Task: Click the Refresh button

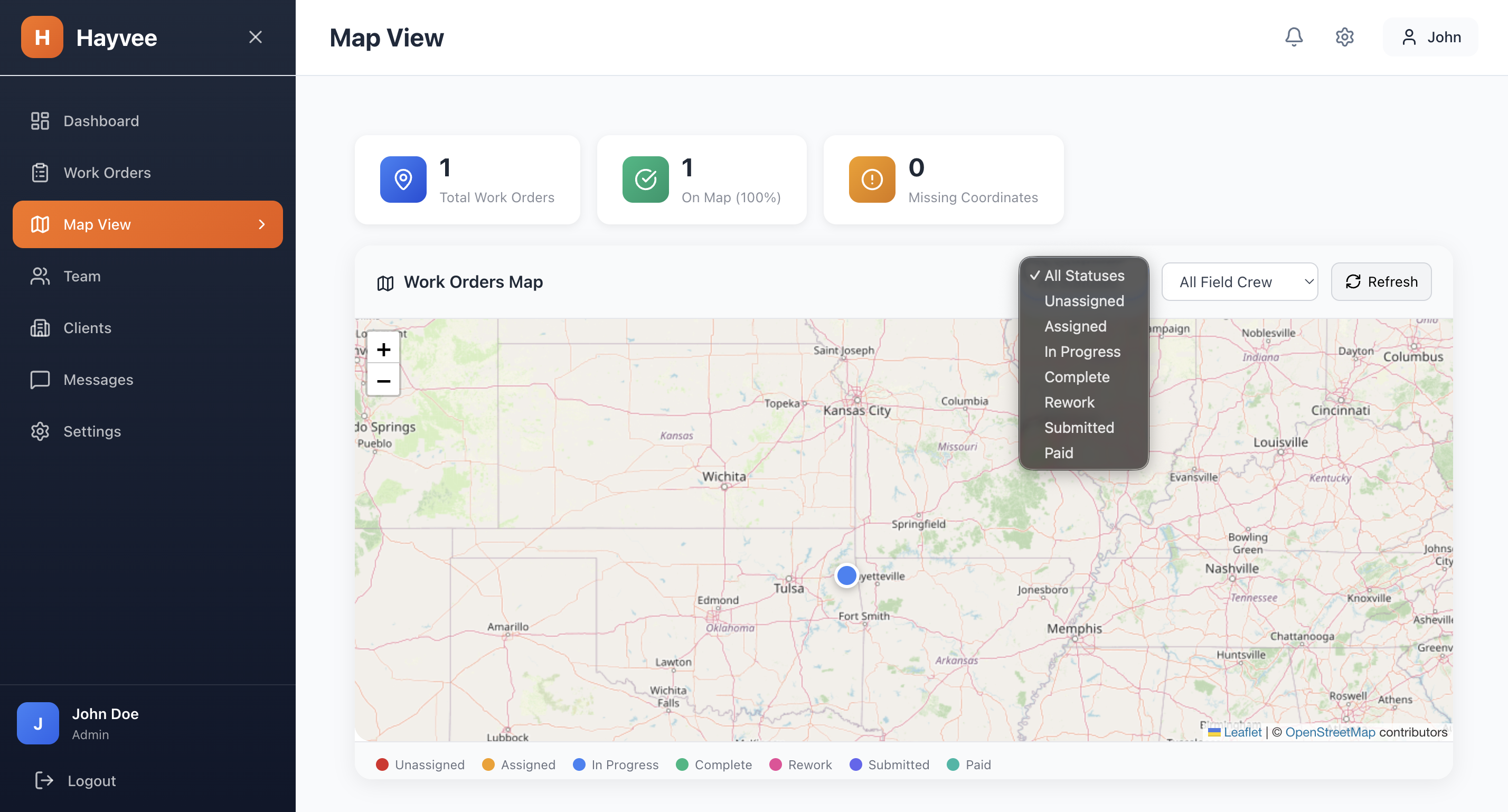Action: [x=1381, y=281]
